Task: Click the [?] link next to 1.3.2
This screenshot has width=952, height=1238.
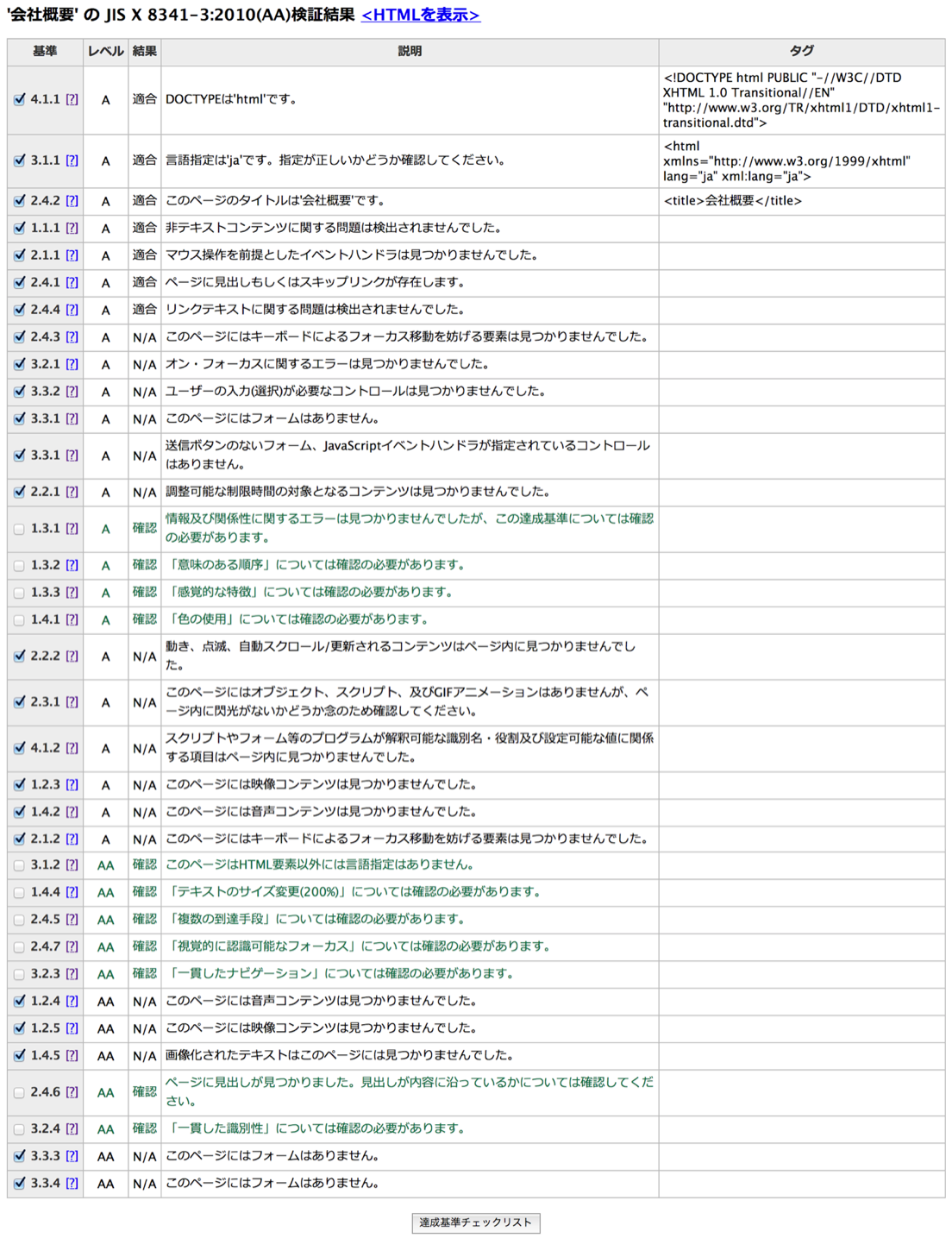Action: pos(72,565)
